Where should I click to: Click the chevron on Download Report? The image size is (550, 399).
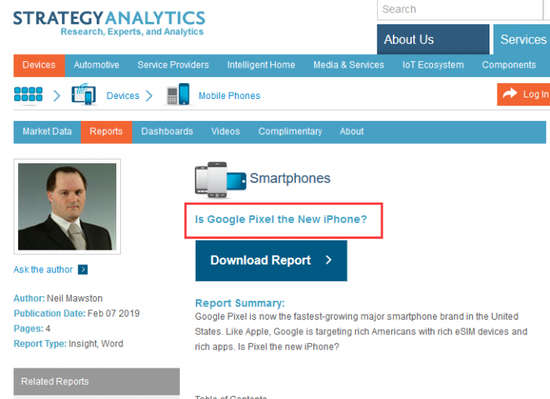click(x=329, y=260)
